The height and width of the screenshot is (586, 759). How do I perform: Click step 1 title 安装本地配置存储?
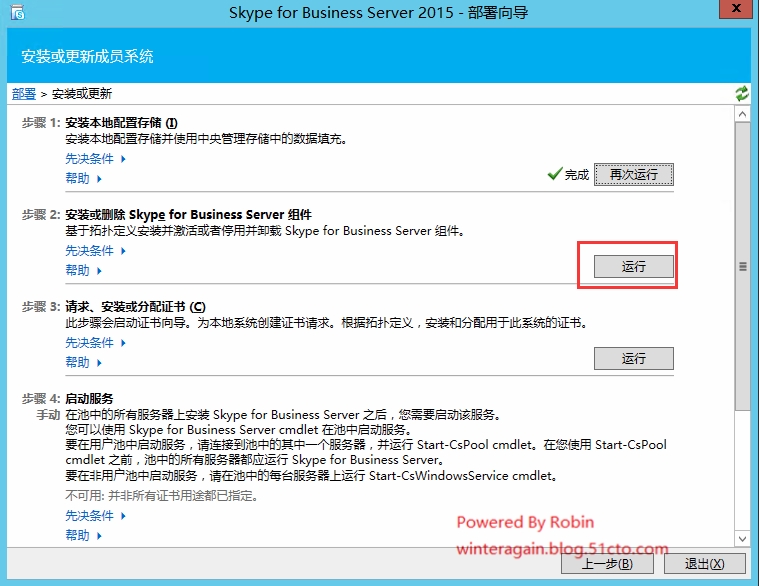tap(121, 123)
